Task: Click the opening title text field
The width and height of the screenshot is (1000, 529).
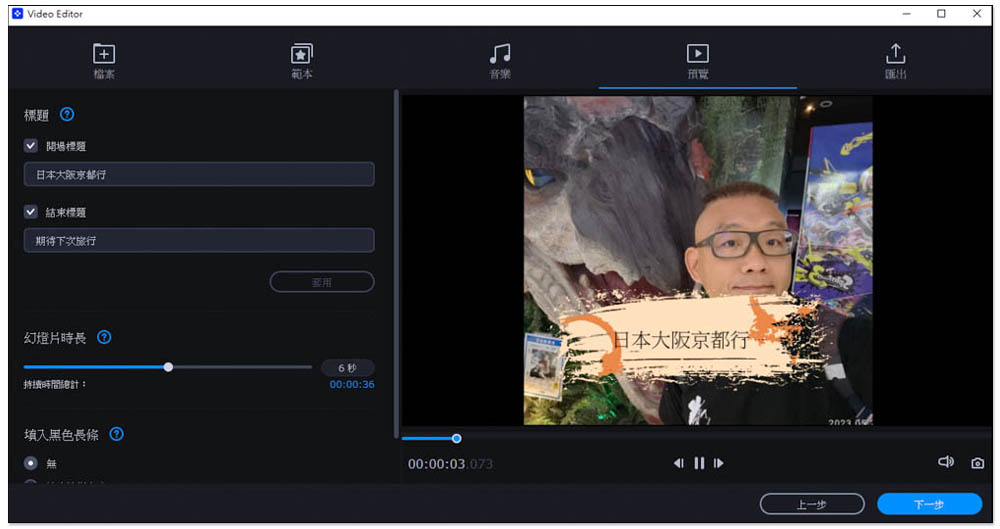Action: [199, 174]
